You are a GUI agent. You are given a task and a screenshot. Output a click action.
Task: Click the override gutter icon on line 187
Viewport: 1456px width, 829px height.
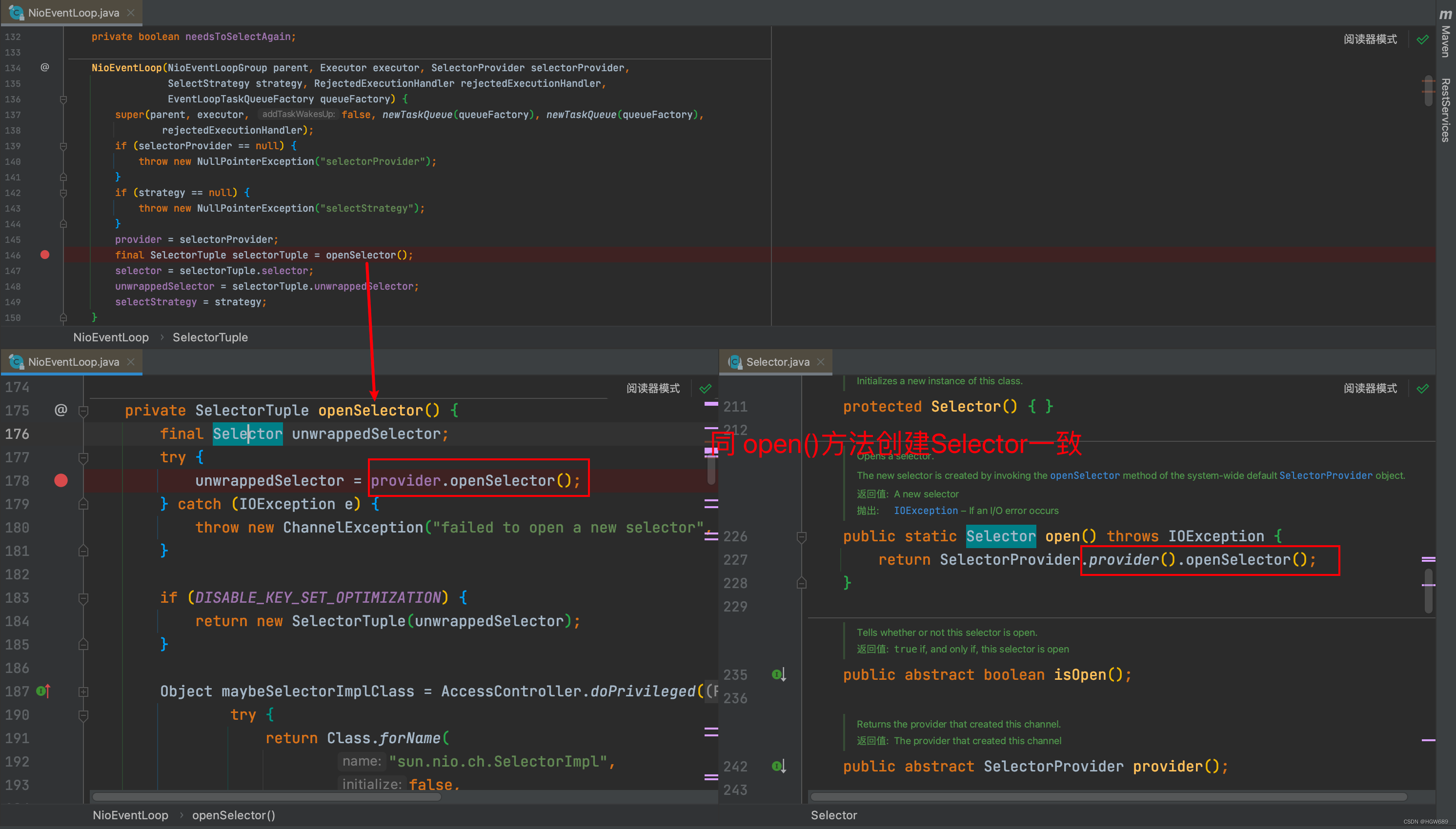click(x=44, y=691)
